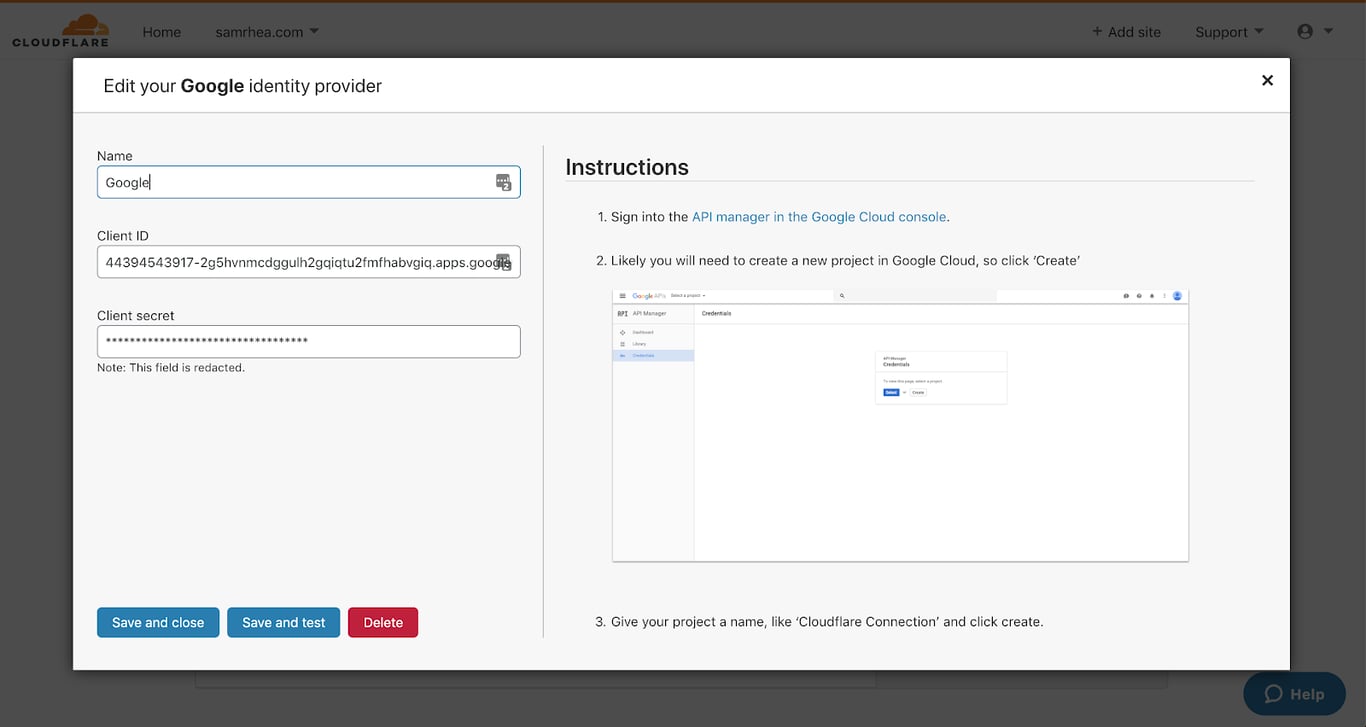Click step 3 text about 'Cloudflare Connection'
Viewport: 1366px width, 727px height.
click(827, 622)
